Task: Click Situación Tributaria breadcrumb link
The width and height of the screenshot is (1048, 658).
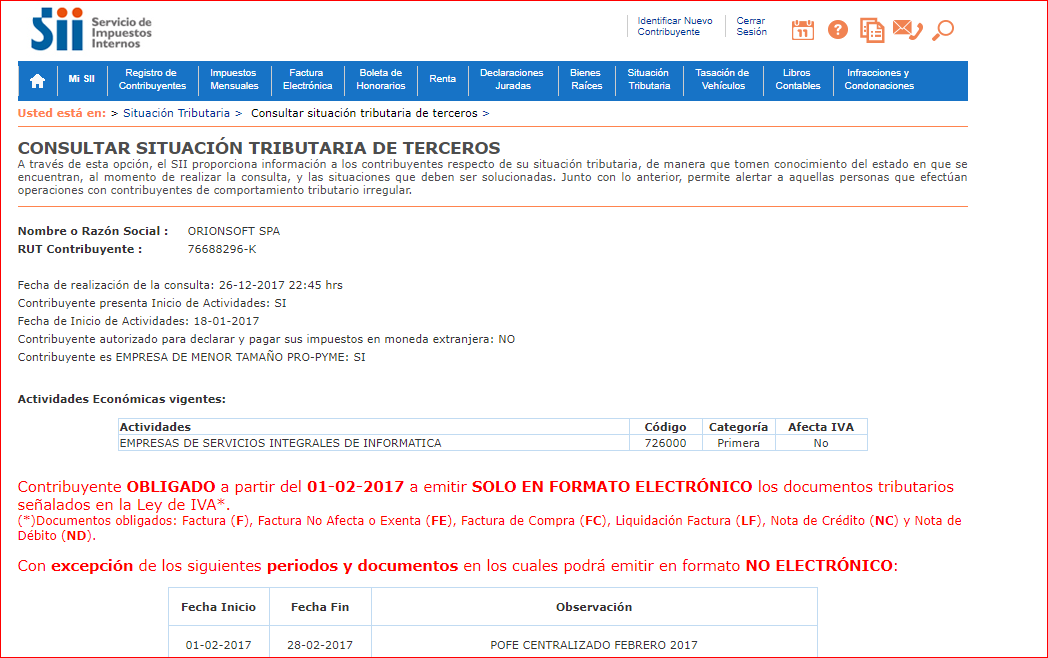Action: (x=176, y=114)
